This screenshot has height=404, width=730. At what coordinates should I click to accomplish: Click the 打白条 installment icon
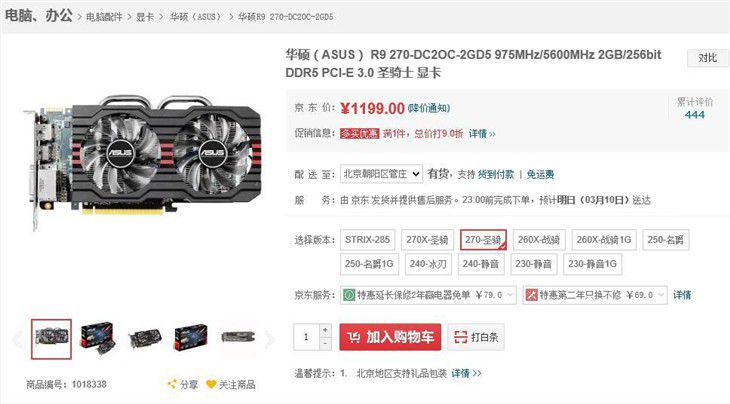[x=460, y=337]
